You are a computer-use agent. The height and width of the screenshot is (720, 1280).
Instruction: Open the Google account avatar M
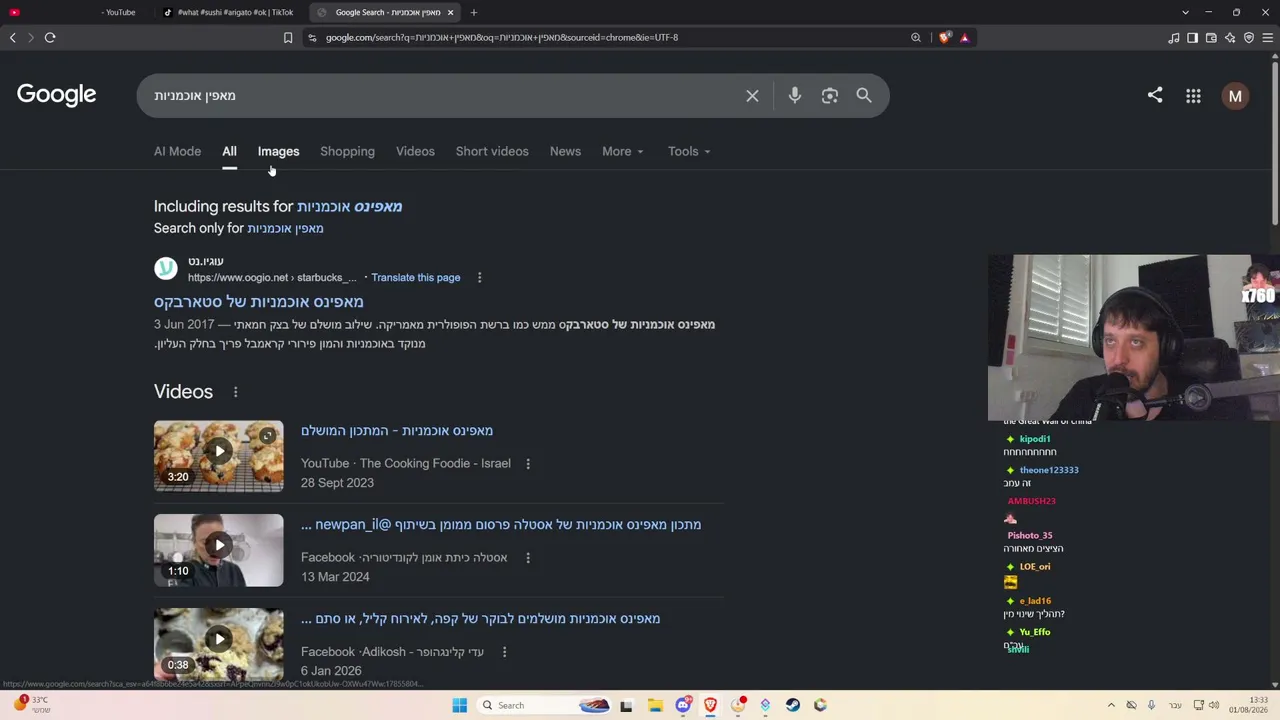tap(1235, 96)
